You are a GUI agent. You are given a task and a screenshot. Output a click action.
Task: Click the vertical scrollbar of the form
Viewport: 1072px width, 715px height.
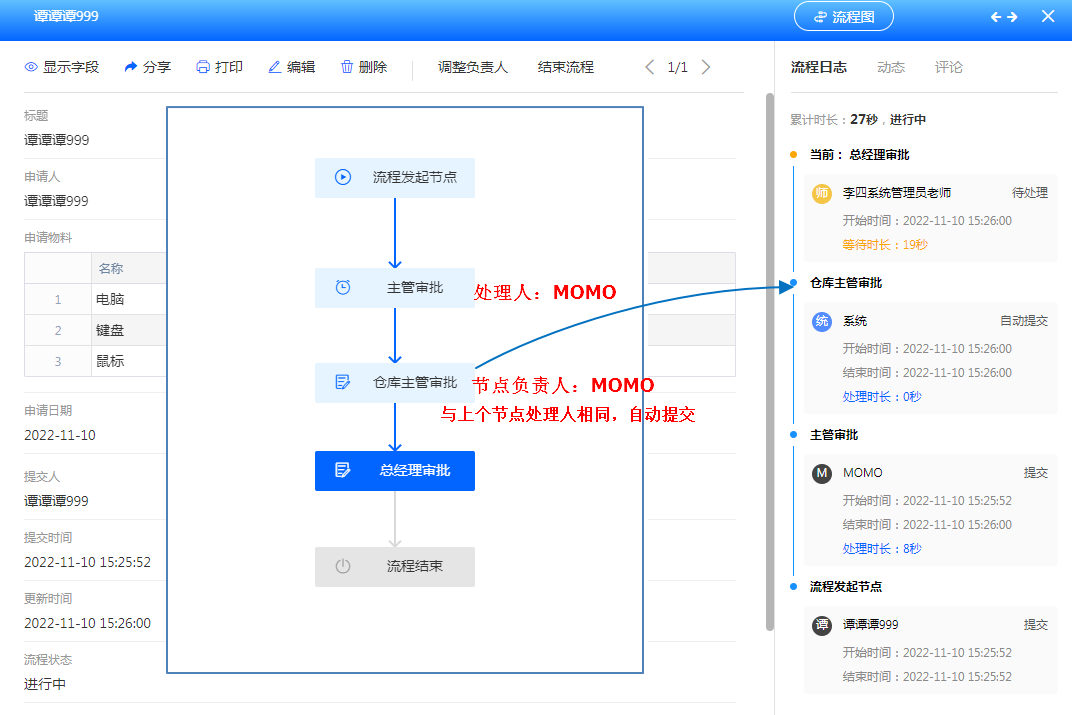tap(769, 360)
